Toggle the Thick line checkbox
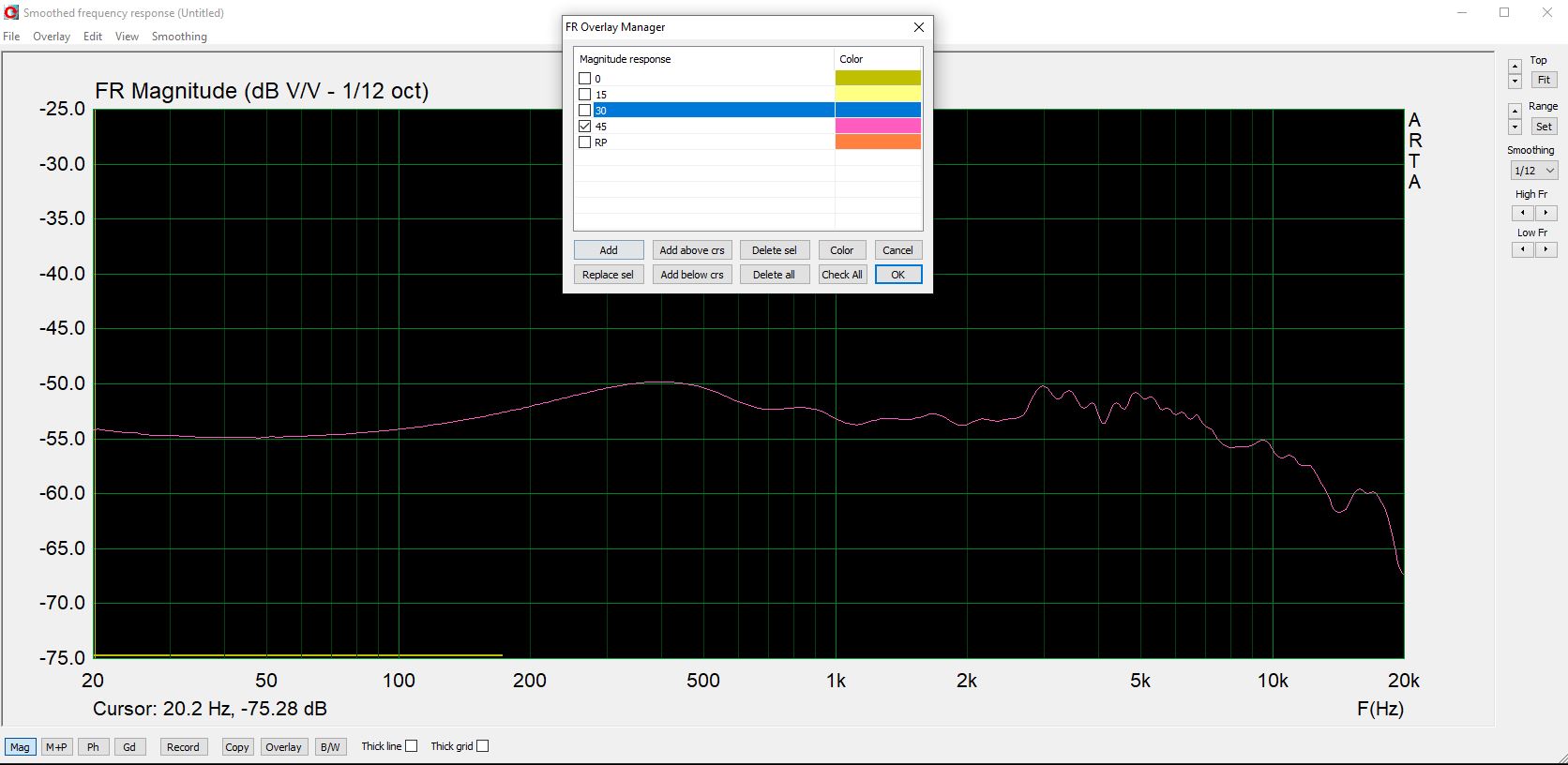The height and width of the screenshot is (765, 1568). click(x=411, y=746)
